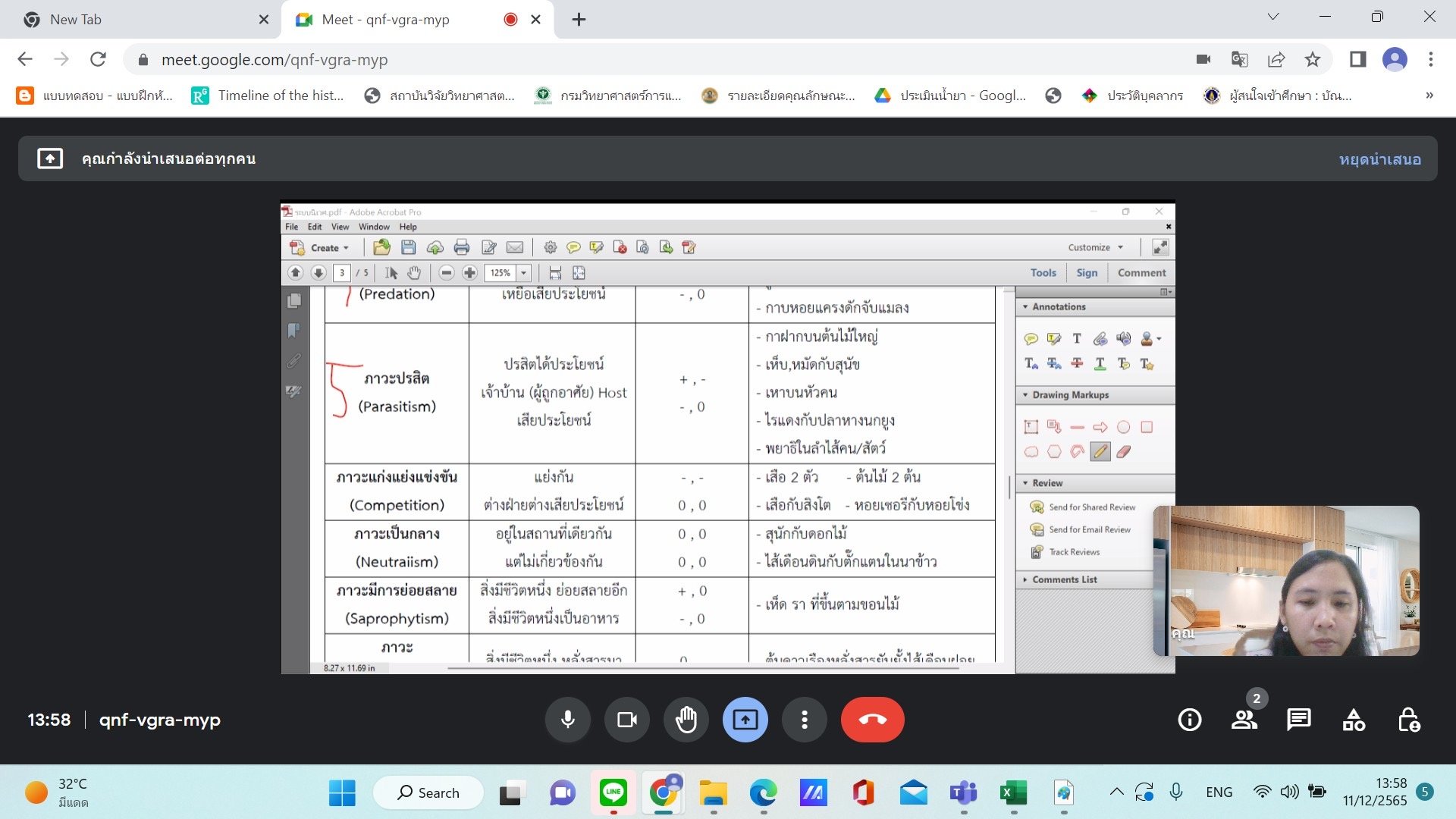Click the Strikethrough text annotation tool
This screenshot has width=1456, height=819.
pos(1077,364)
